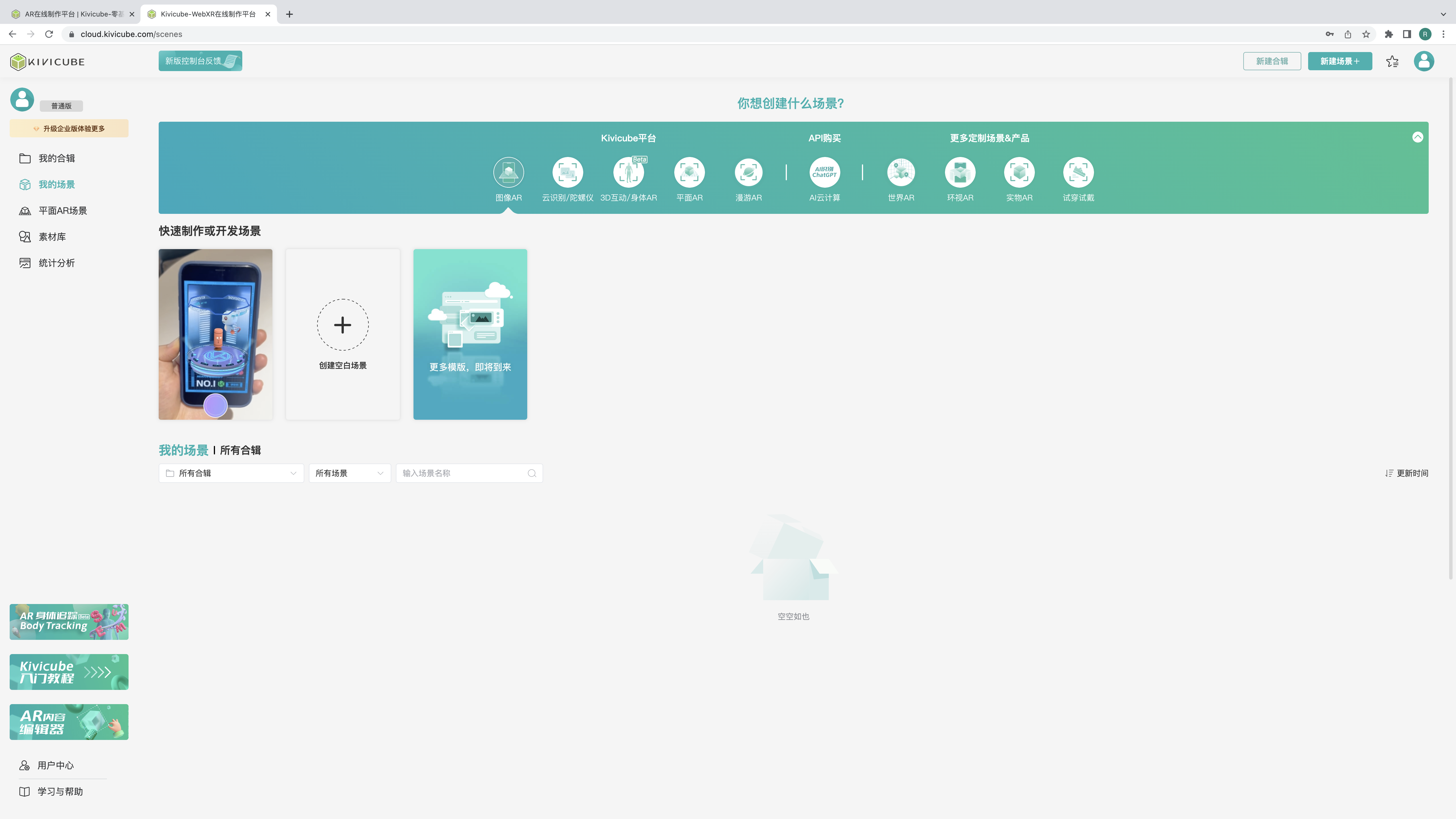Screen dimensions: 1456x819
Task: Select the 云识别/陀螺仪 scene type icon
Action: 568,172
